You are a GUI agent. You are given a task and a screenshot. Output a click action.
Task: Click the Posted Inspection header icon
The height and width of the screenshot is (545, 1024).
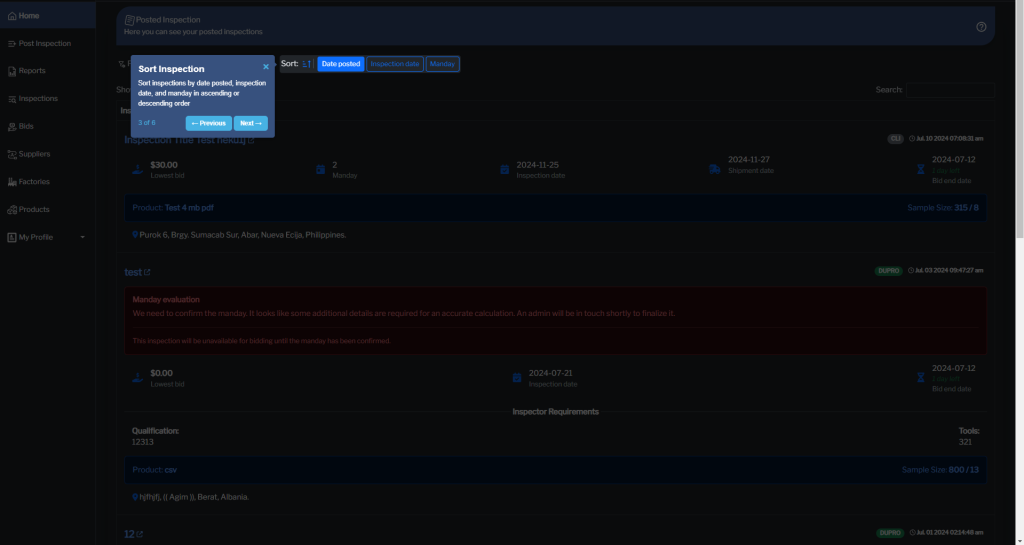(129, 20)
